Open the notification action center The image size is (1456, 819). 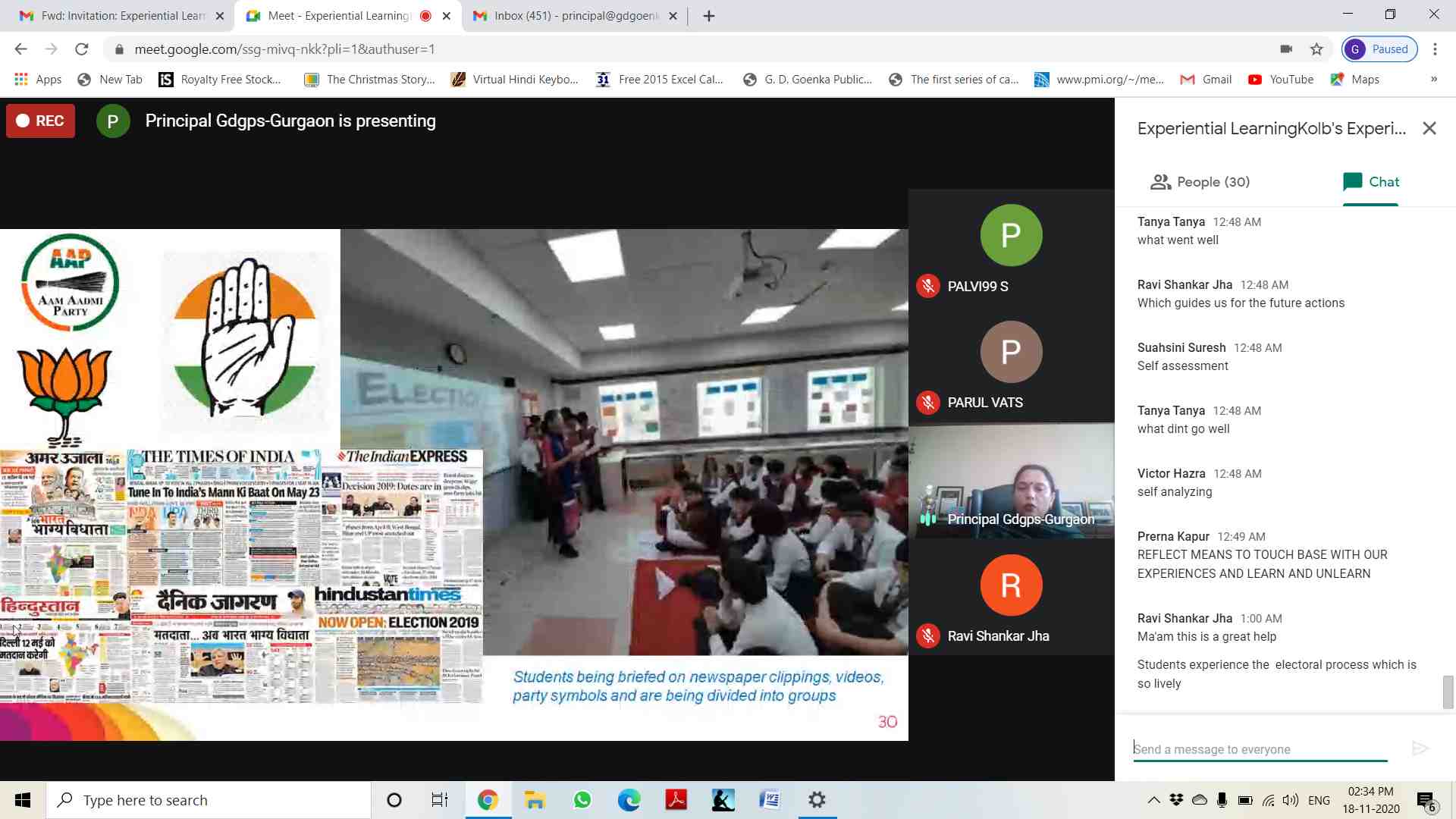[x=1426, y=801]
